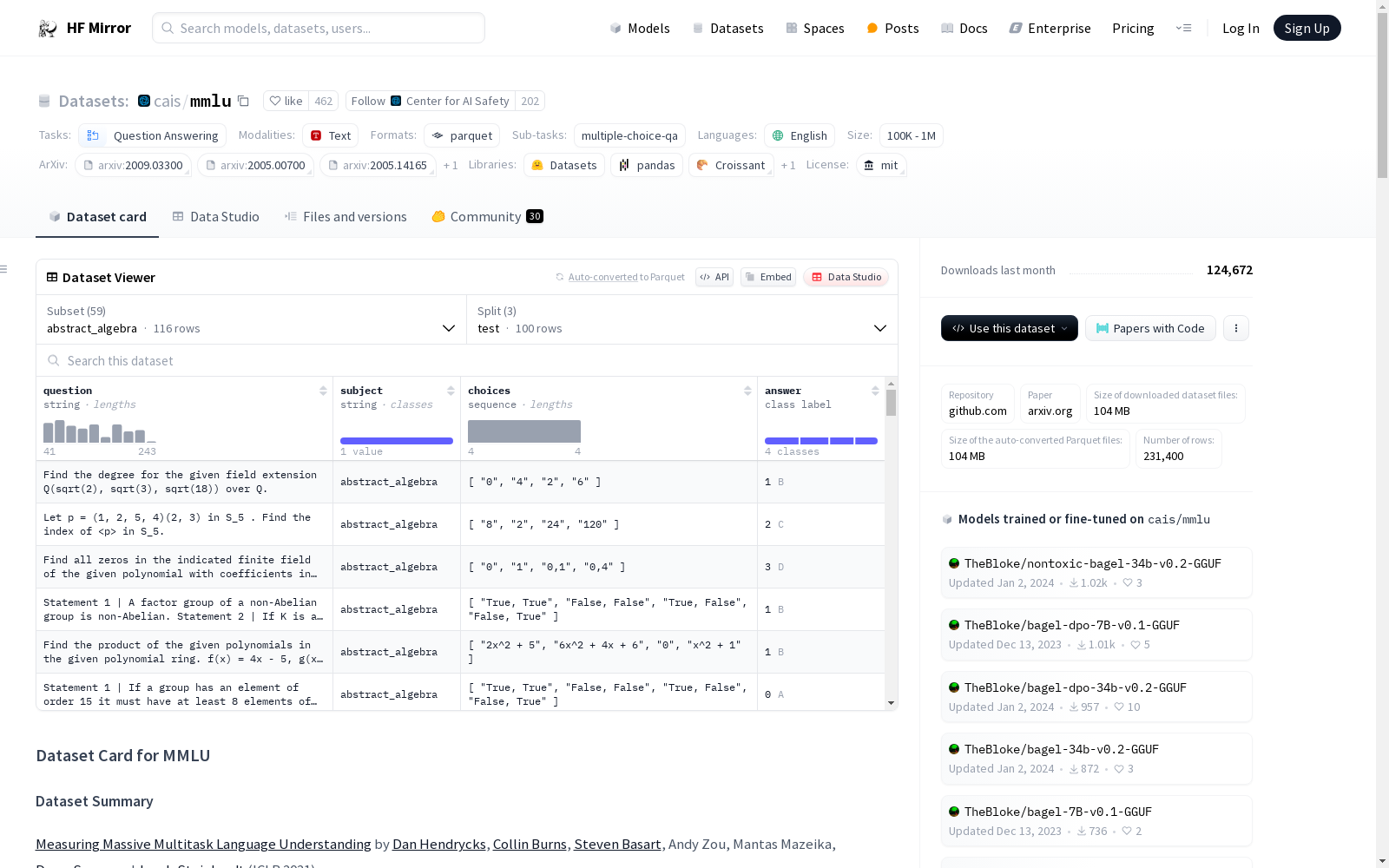Open the three-dot more options menu

click(1236, 328)
